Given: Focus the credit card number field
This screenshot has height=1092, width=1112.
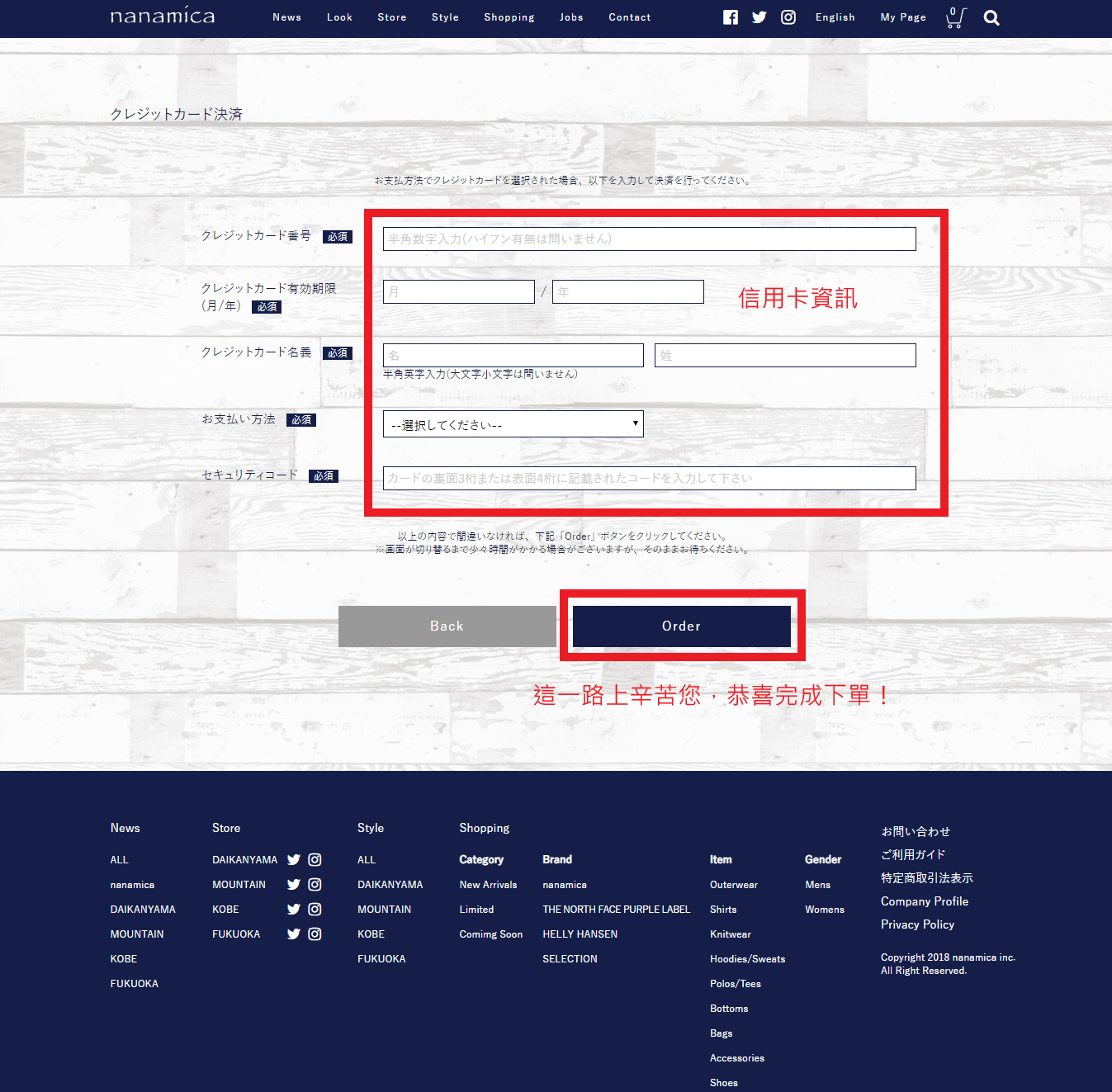Looking at the screenshot, I should point(649,239).
